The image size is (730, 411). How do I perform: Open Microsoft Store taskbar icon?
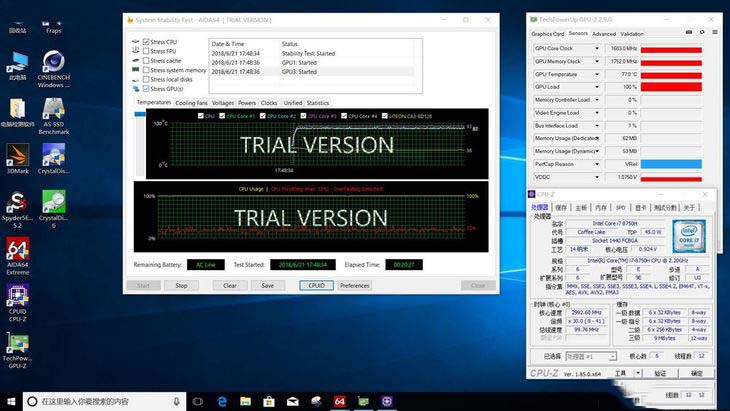tap(269, 401)
